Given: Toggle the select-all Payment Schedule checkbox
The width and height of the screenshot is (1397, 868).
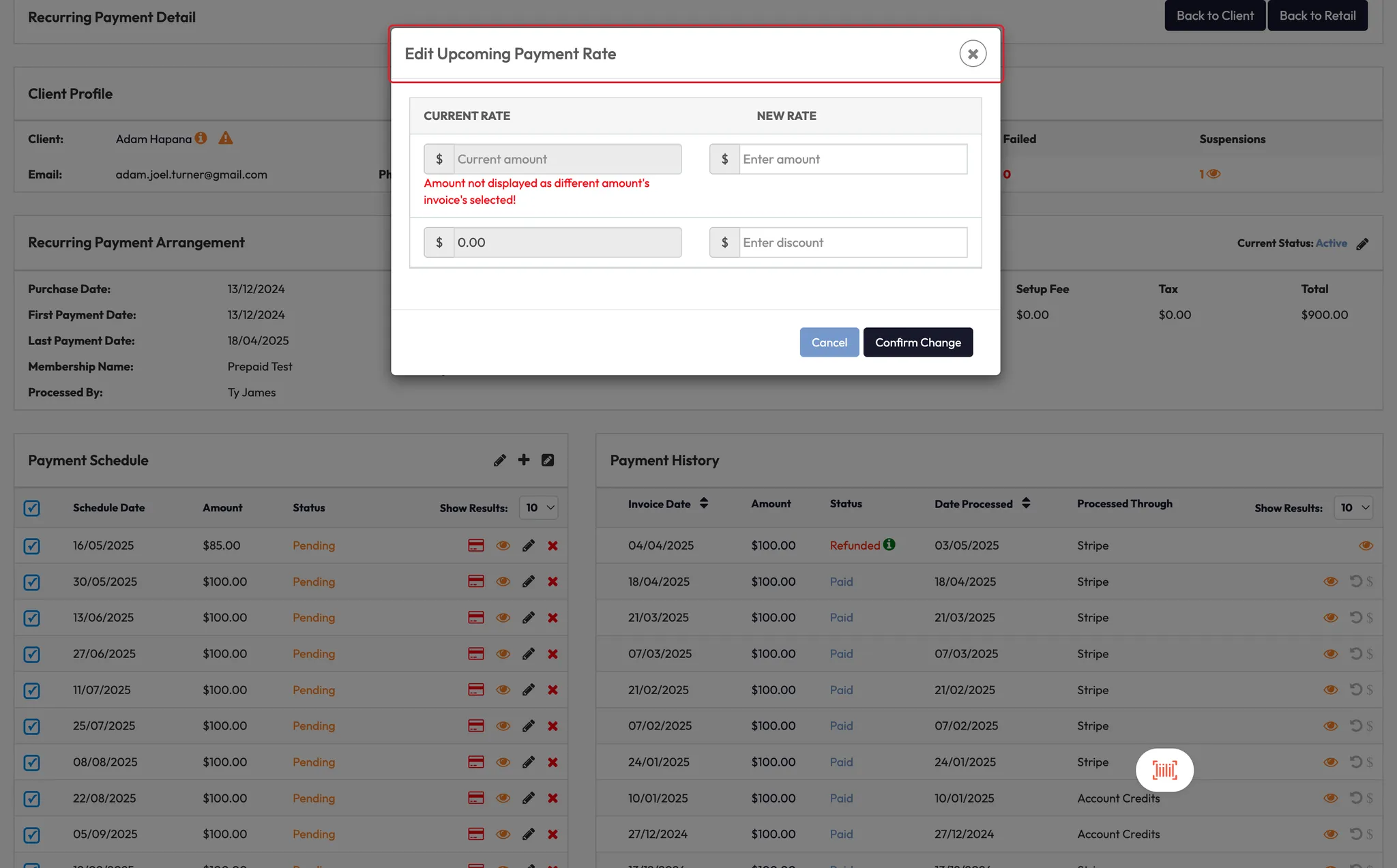Looking at the screenshot, I should pyautogui.click(x=32, y=508).
